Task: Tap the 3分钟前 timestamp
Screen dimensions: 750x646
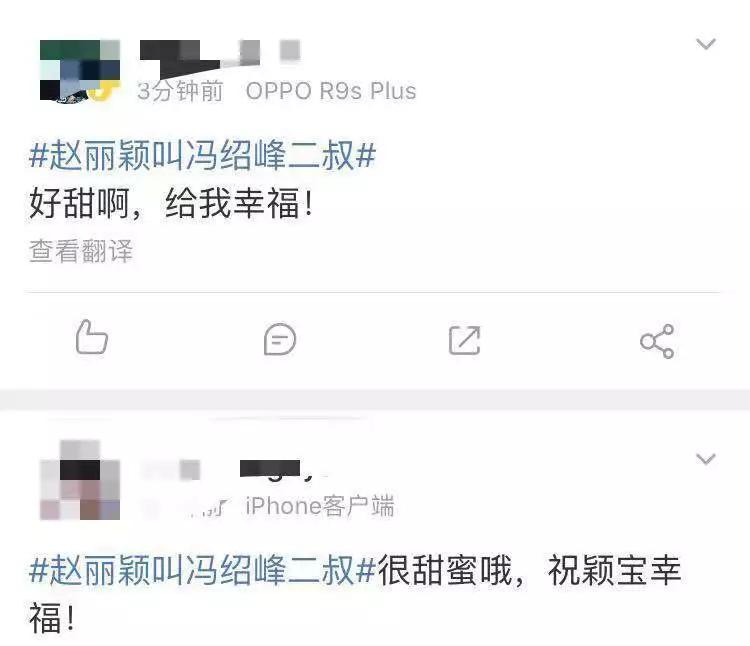Action: (180, 91)
